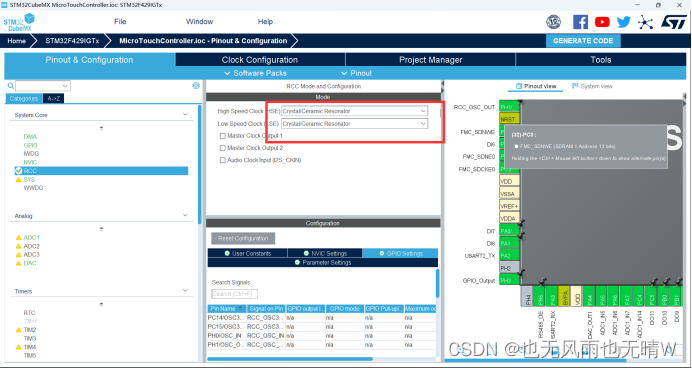692x368 pixels.
Task: Click the ST logo icon
Action: coord(673,22)
